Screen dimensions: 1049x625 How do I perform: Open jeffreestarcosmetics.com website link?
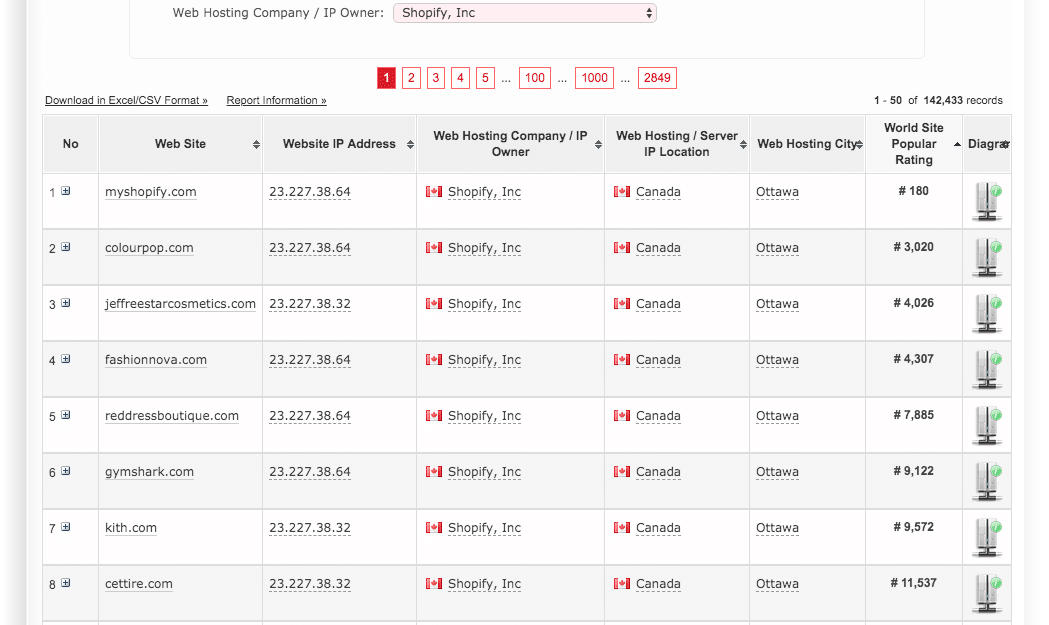click(x=180, y=304)
